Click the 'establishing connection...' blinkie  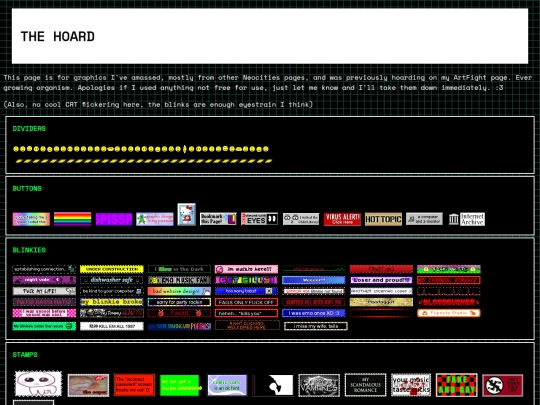(x=44, y=269)
